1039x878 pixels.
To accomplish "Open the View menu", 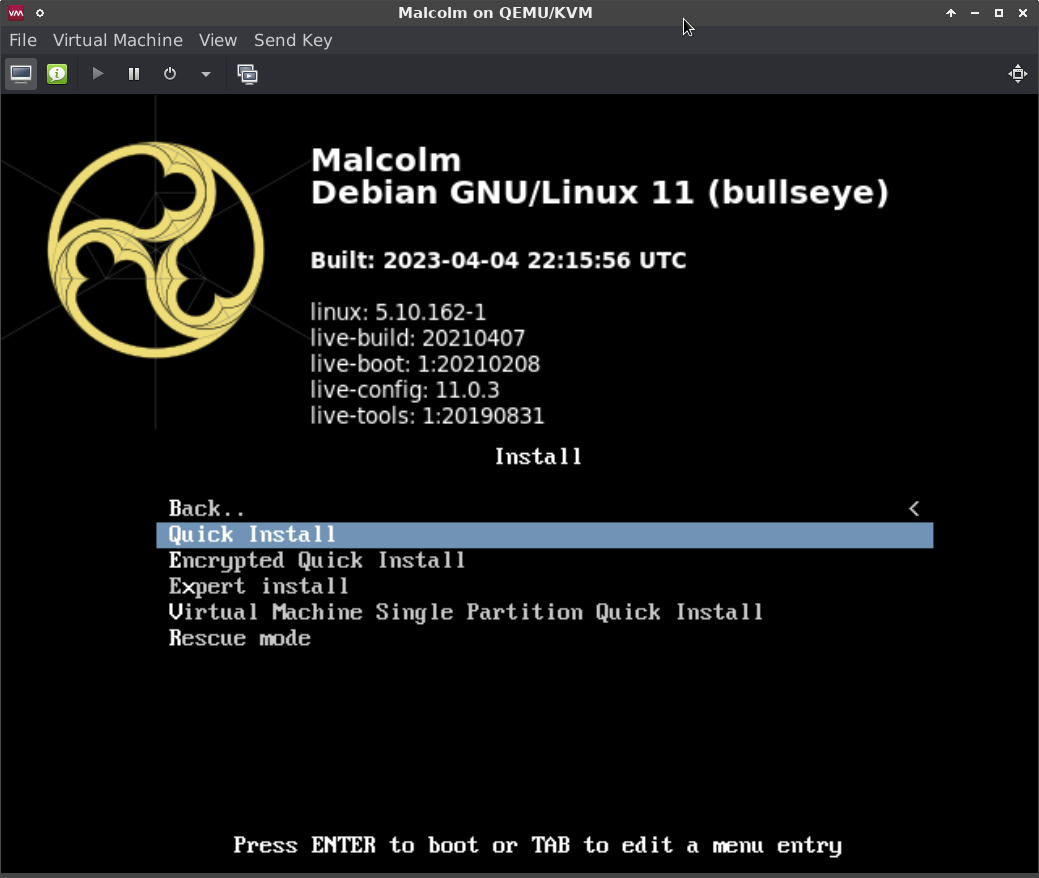I will [218, 40].
